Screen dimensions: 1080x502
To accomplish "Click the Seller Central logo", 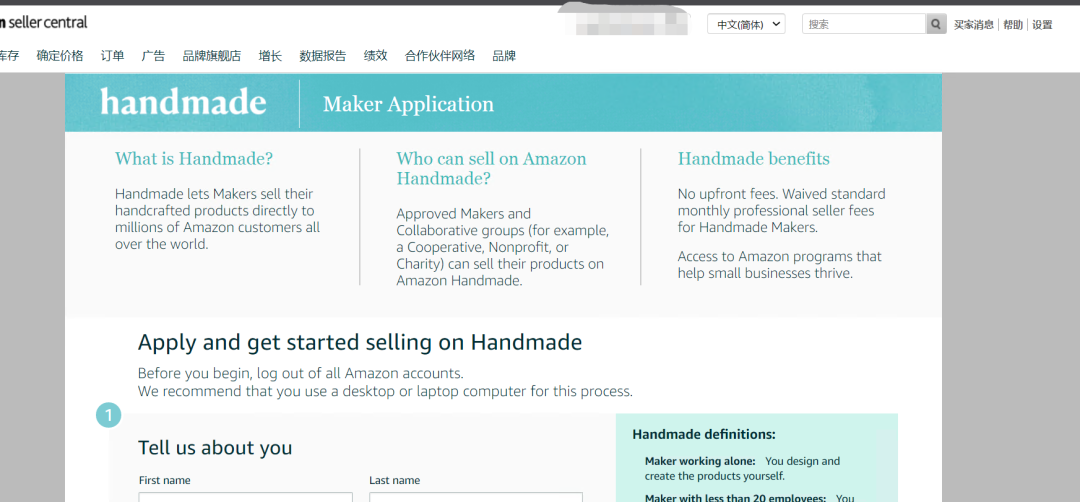I will click(x=45, y=22).
